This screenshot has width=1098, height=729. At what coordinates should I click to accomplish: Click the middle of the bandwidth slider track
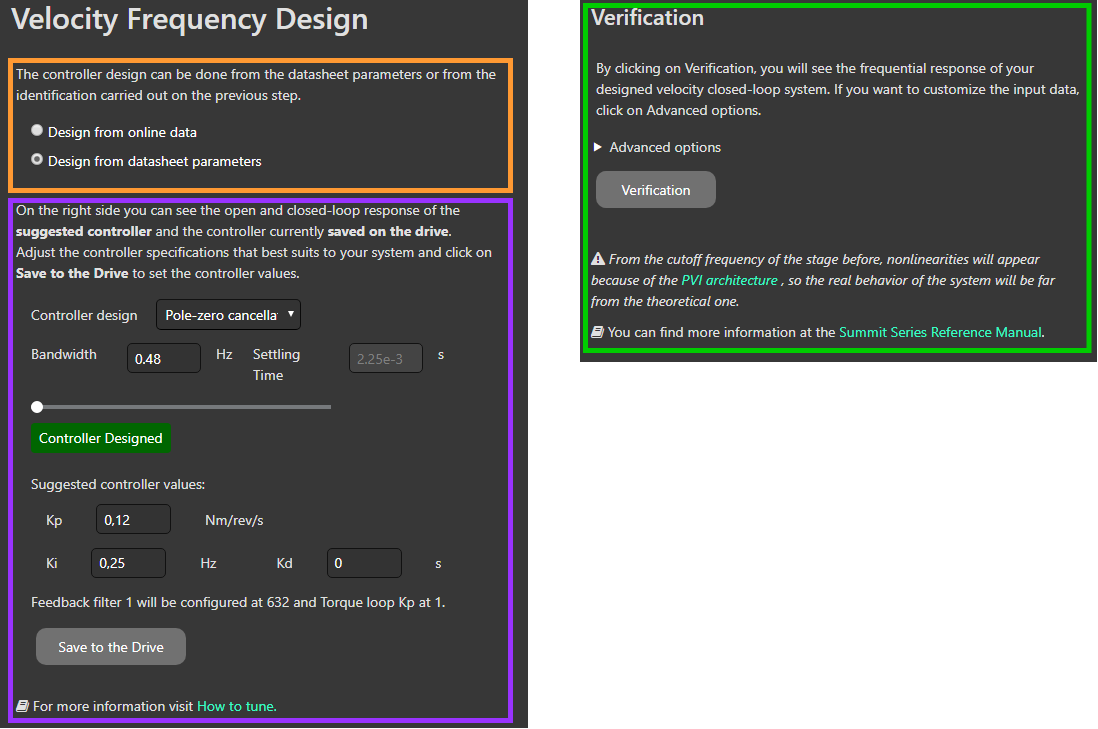point(184,406)
